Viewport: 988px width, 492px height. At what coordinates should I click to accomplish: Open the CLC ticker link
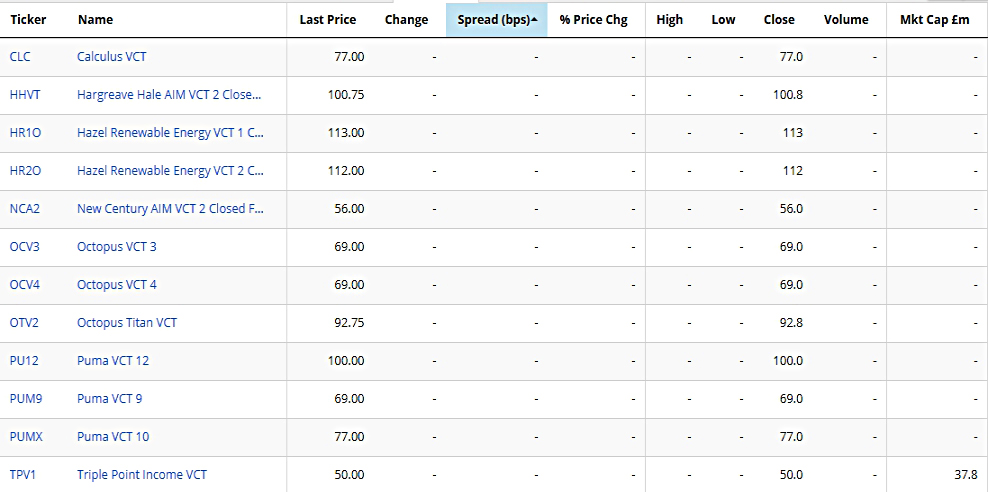tap(20, 57)
